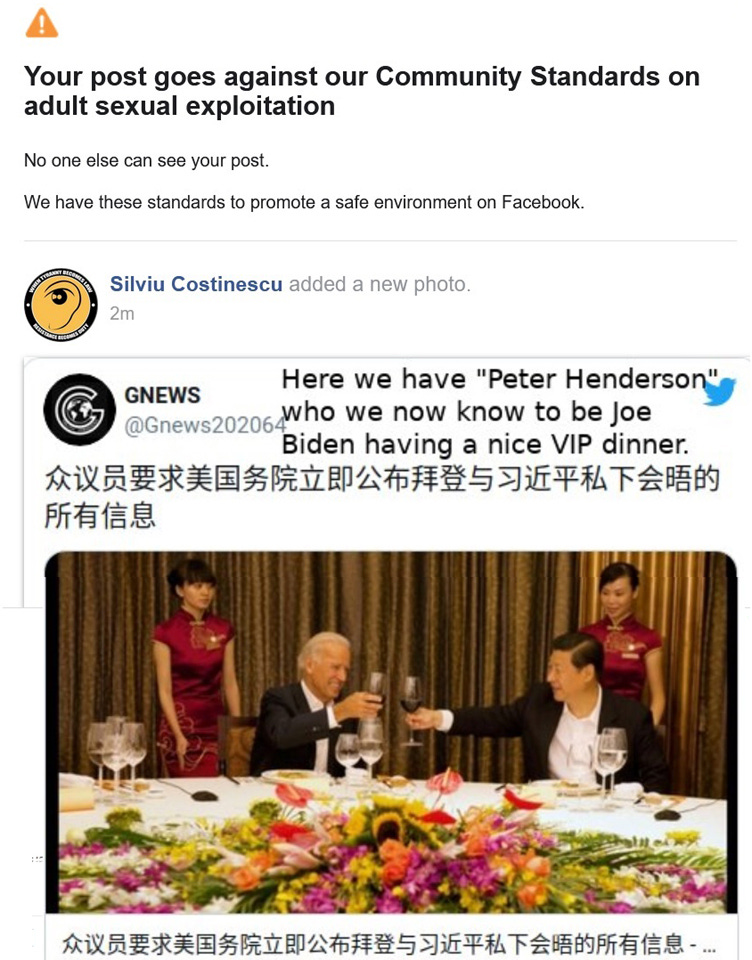752x960 pixels.
Task: Open the dinner toast photo thumbnail
Action: coord(391,732)
